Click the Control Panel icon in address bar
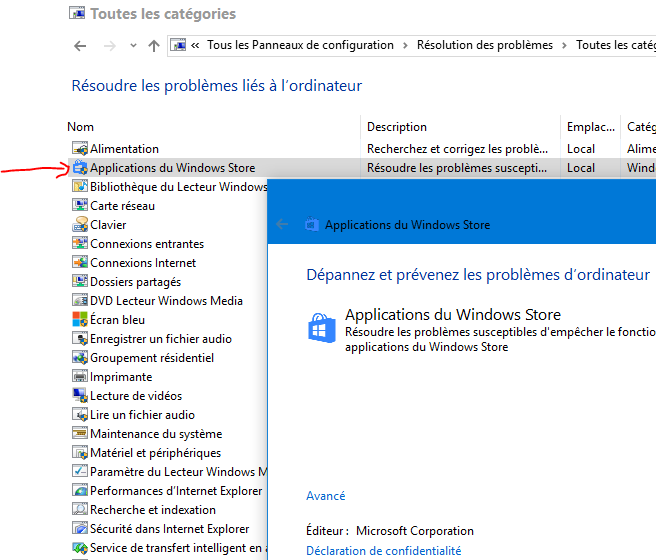Screen dimensions: 656x560 [x=179, y=45]
